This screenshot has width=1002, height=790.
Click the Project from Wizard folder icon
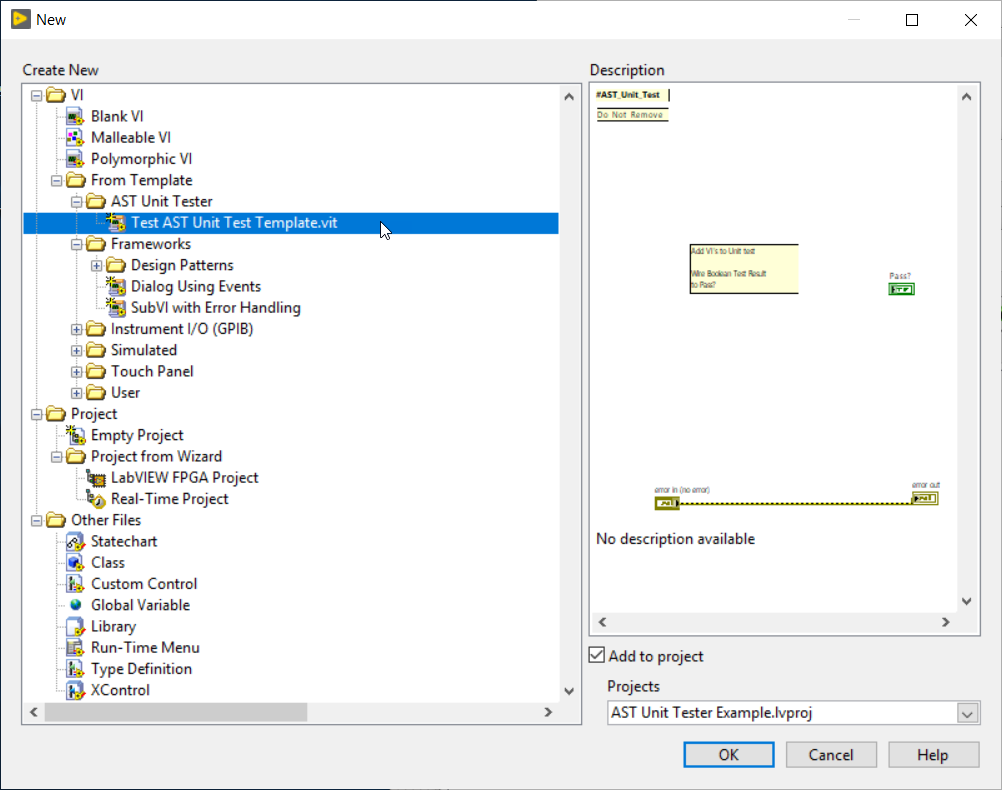click(x=75, y=456)
